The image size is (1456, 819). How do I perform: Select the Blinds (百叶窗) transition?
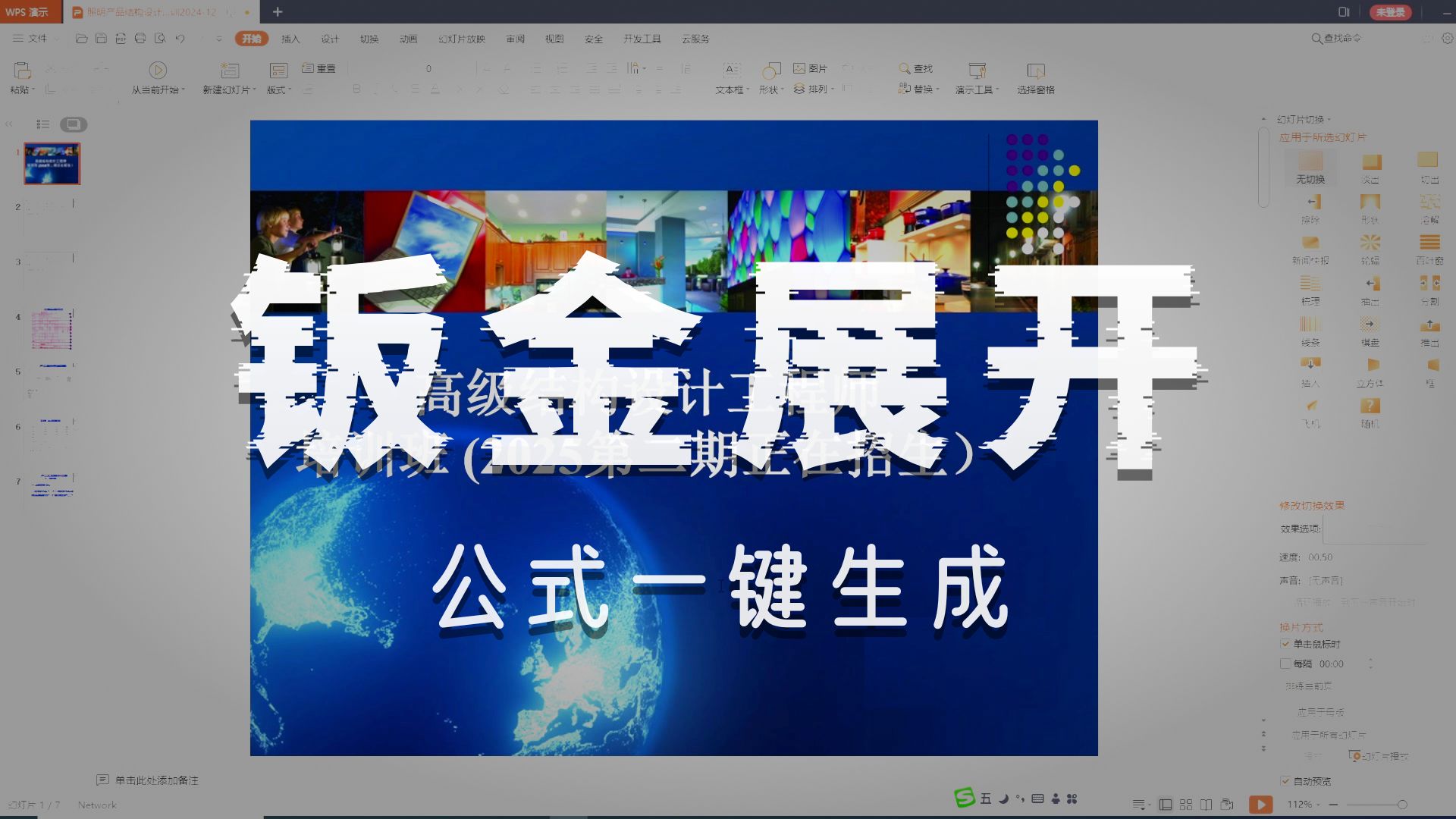tap(1429, 249)
